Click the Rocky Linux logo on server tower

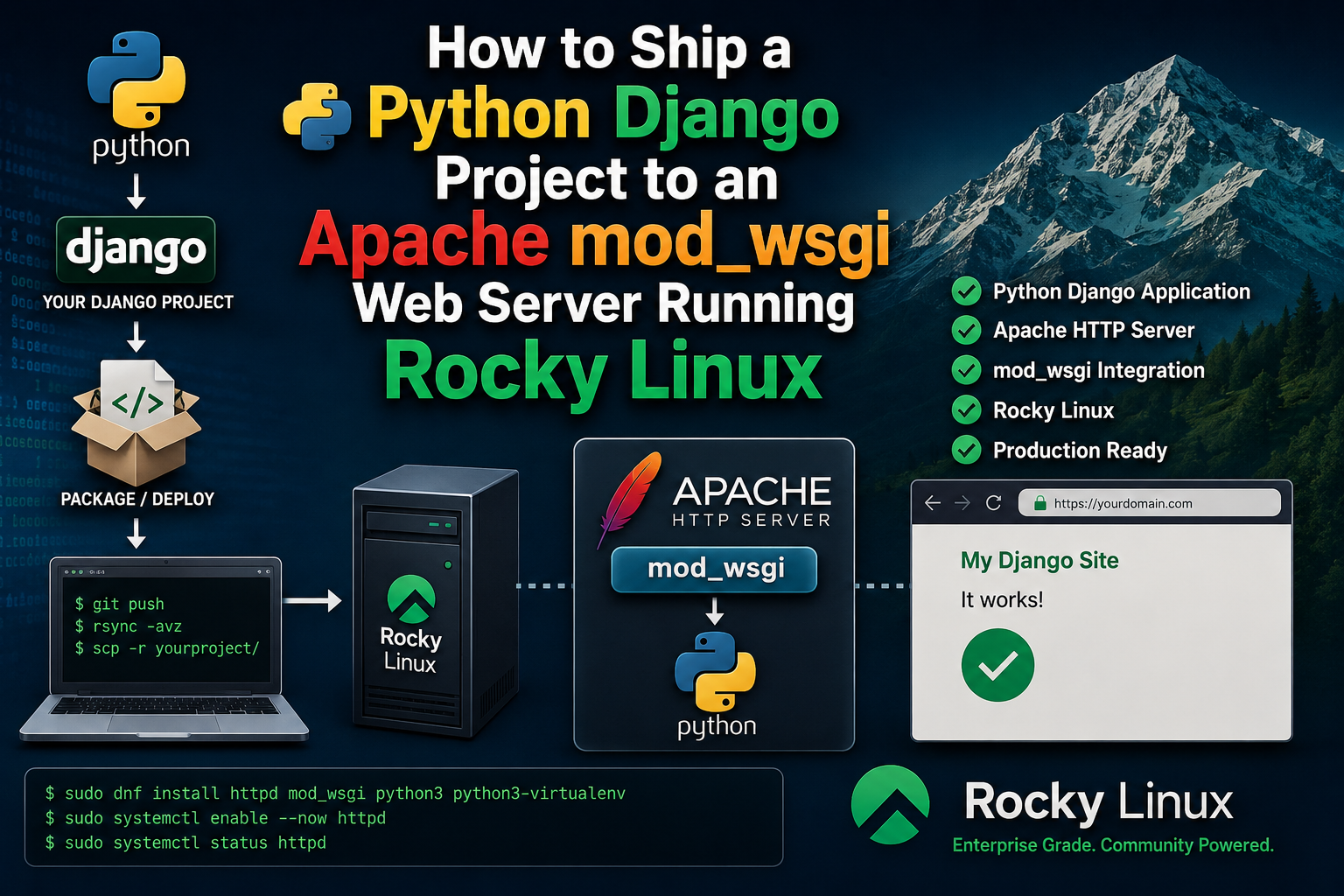point(411,598)
